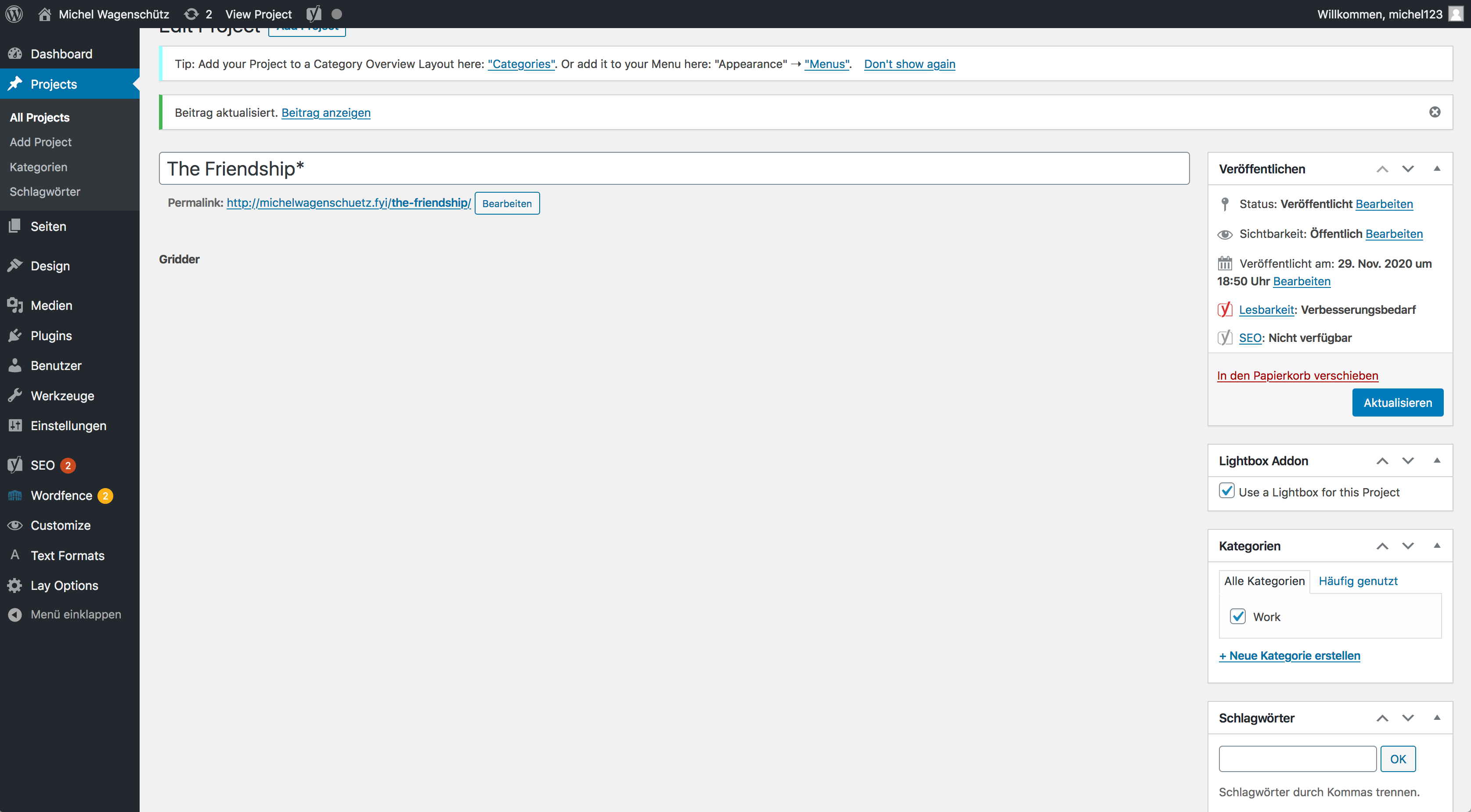Click the Medien sidebar icon
1471x812 pixels.
click(15, 305)
